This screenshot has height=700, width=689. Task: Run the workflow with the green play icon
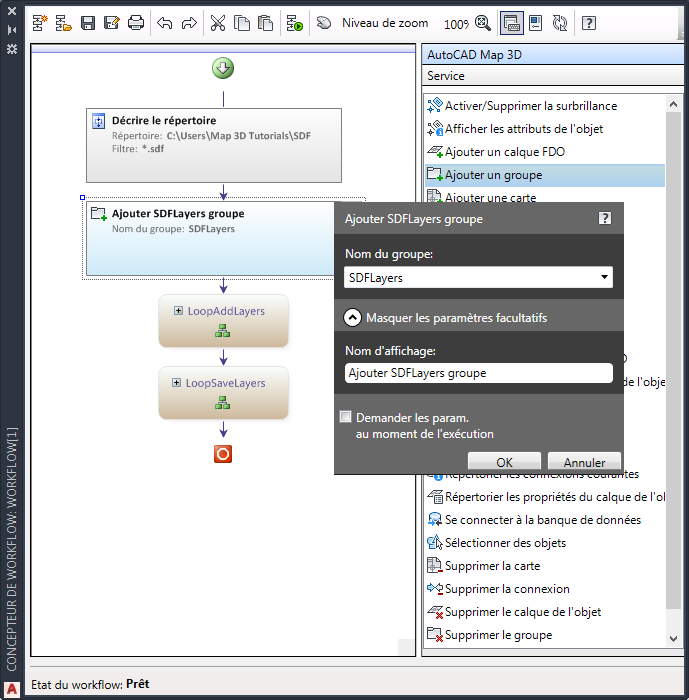tap(295, 23)
